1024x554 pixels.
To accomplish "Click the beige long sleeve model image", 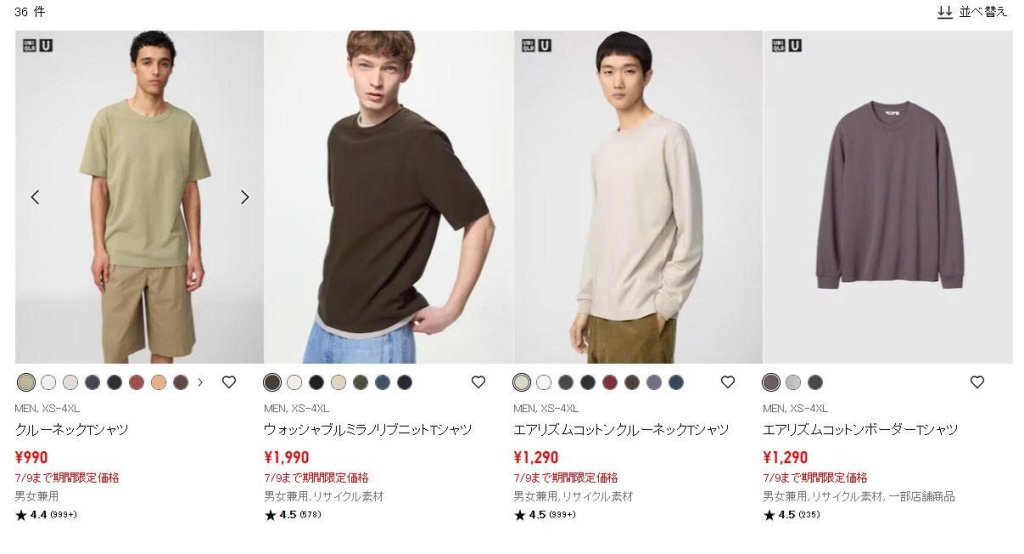I will (x=638, y=197).
